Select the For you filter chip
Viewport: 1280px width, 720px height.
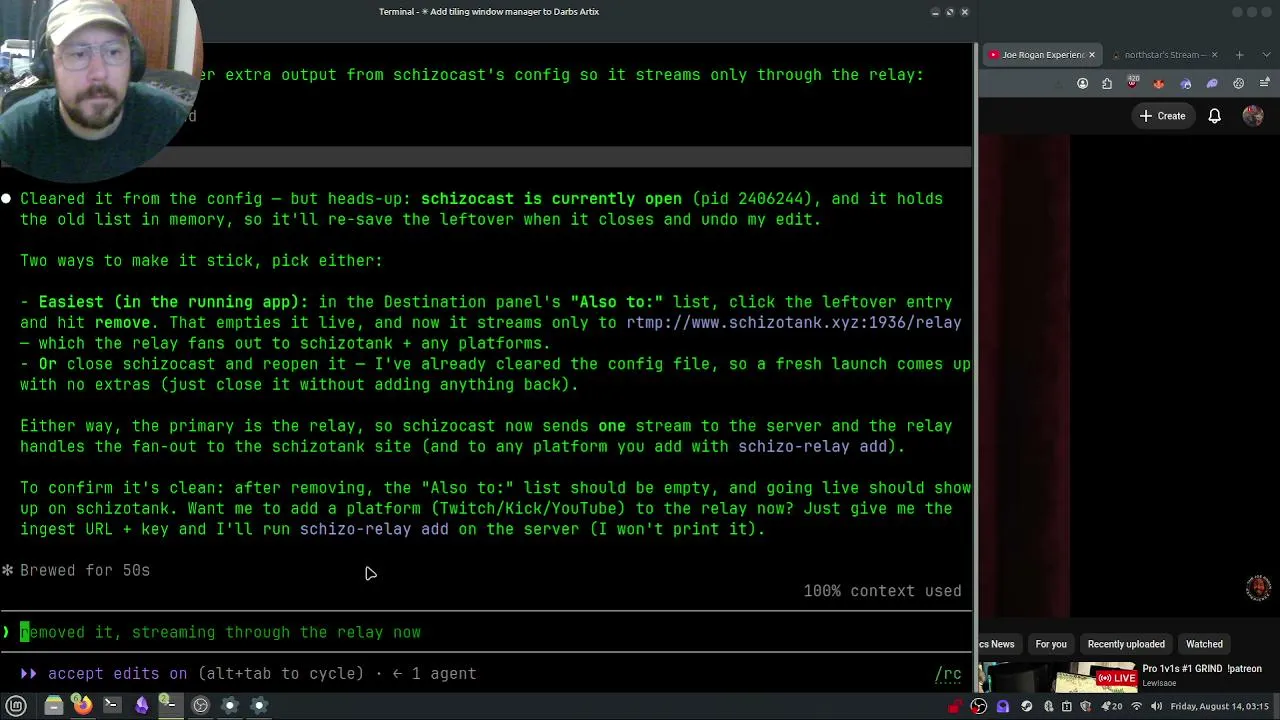[x=1051, y=644]
